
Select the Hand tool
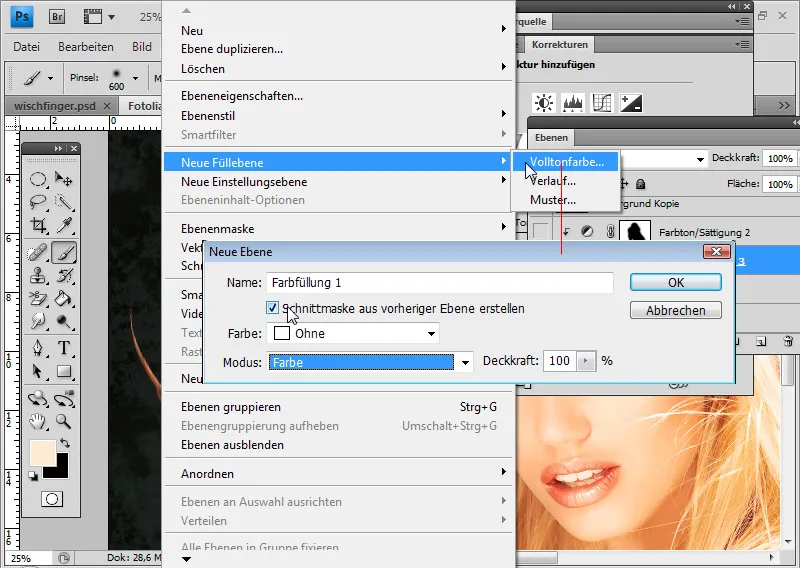38,421
